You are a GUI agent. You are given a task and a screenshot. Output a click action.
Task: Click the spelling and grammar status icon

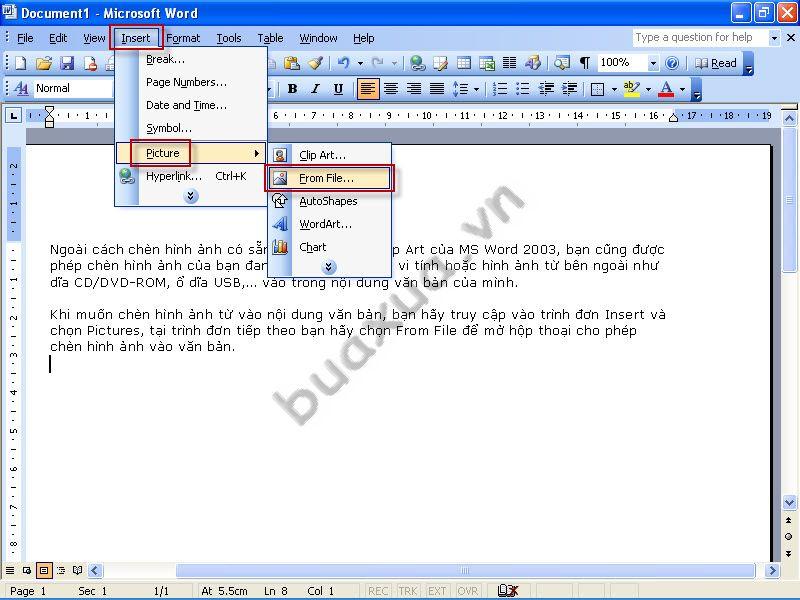(x=508, y=591)
